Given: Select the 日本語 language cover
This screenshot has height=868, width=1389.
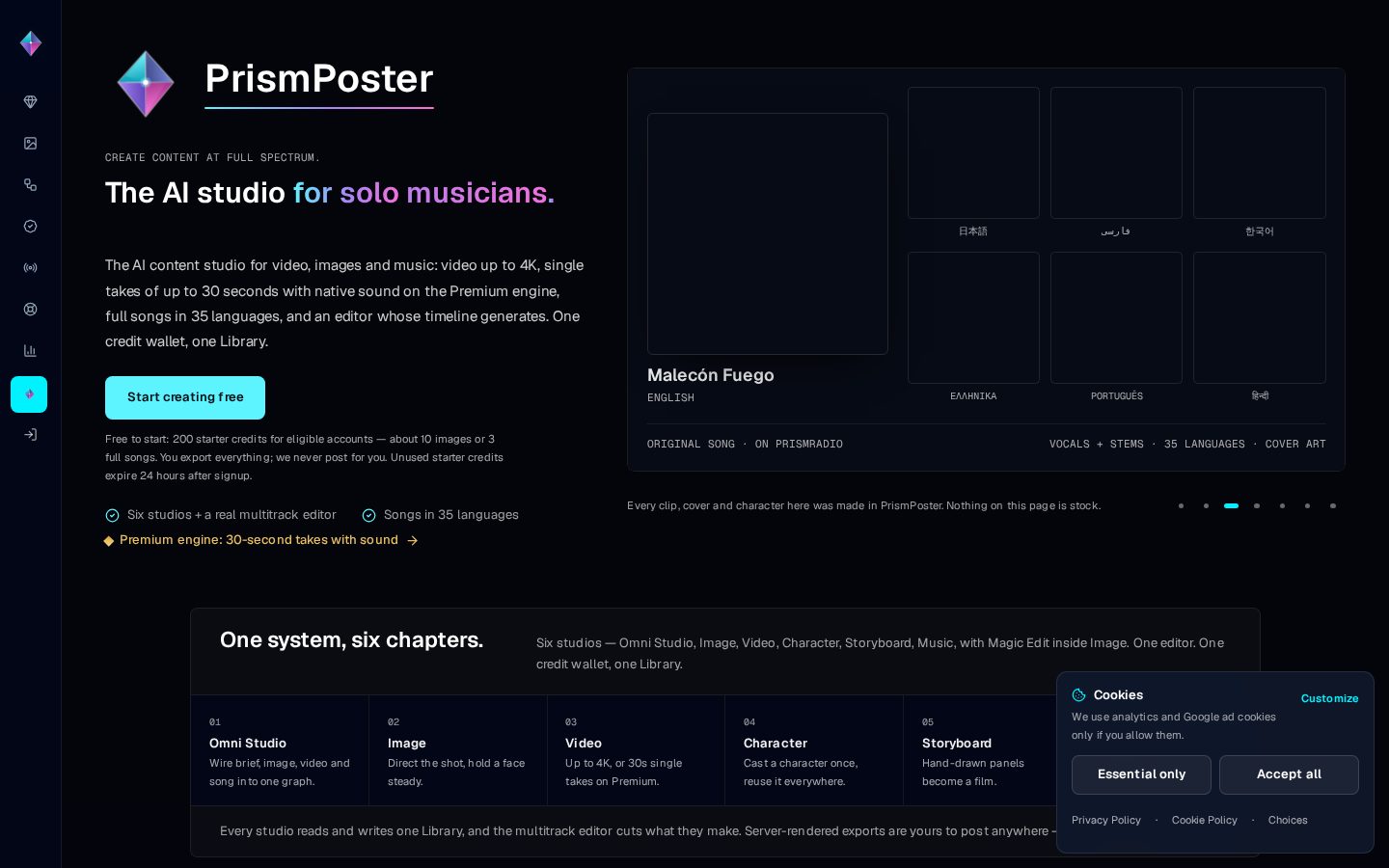Looking at the screenshot, I should (973, 152).
